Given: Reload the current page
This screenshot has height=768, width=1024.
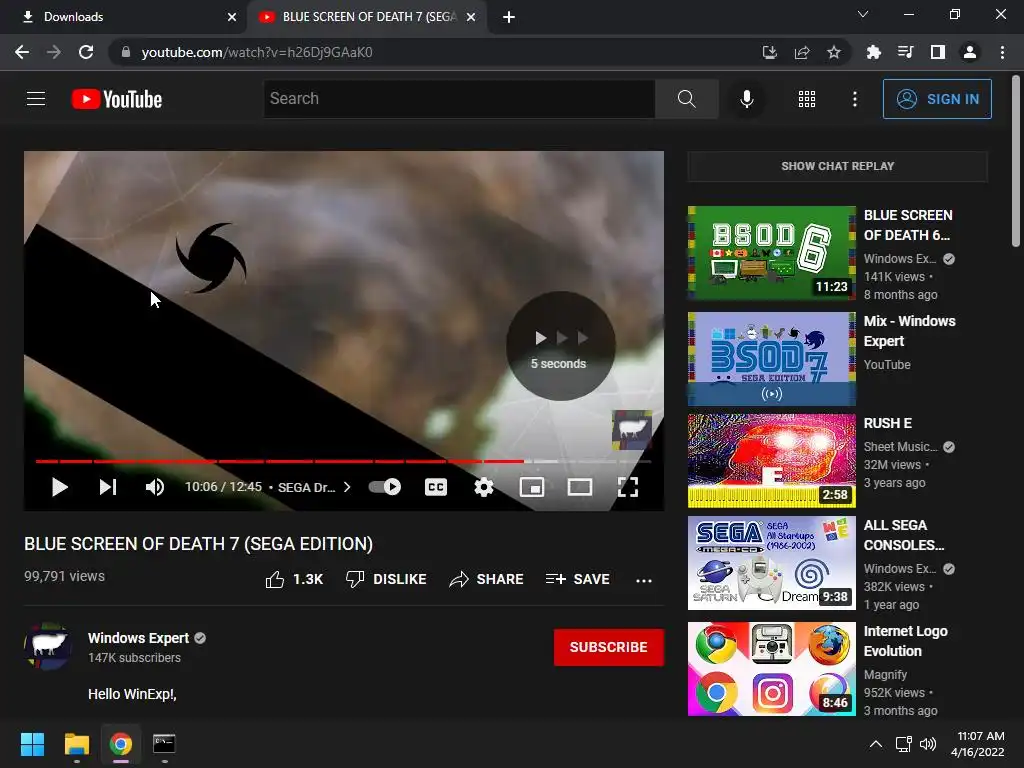Looking at the screenshot, I should (x=86, y=52).
